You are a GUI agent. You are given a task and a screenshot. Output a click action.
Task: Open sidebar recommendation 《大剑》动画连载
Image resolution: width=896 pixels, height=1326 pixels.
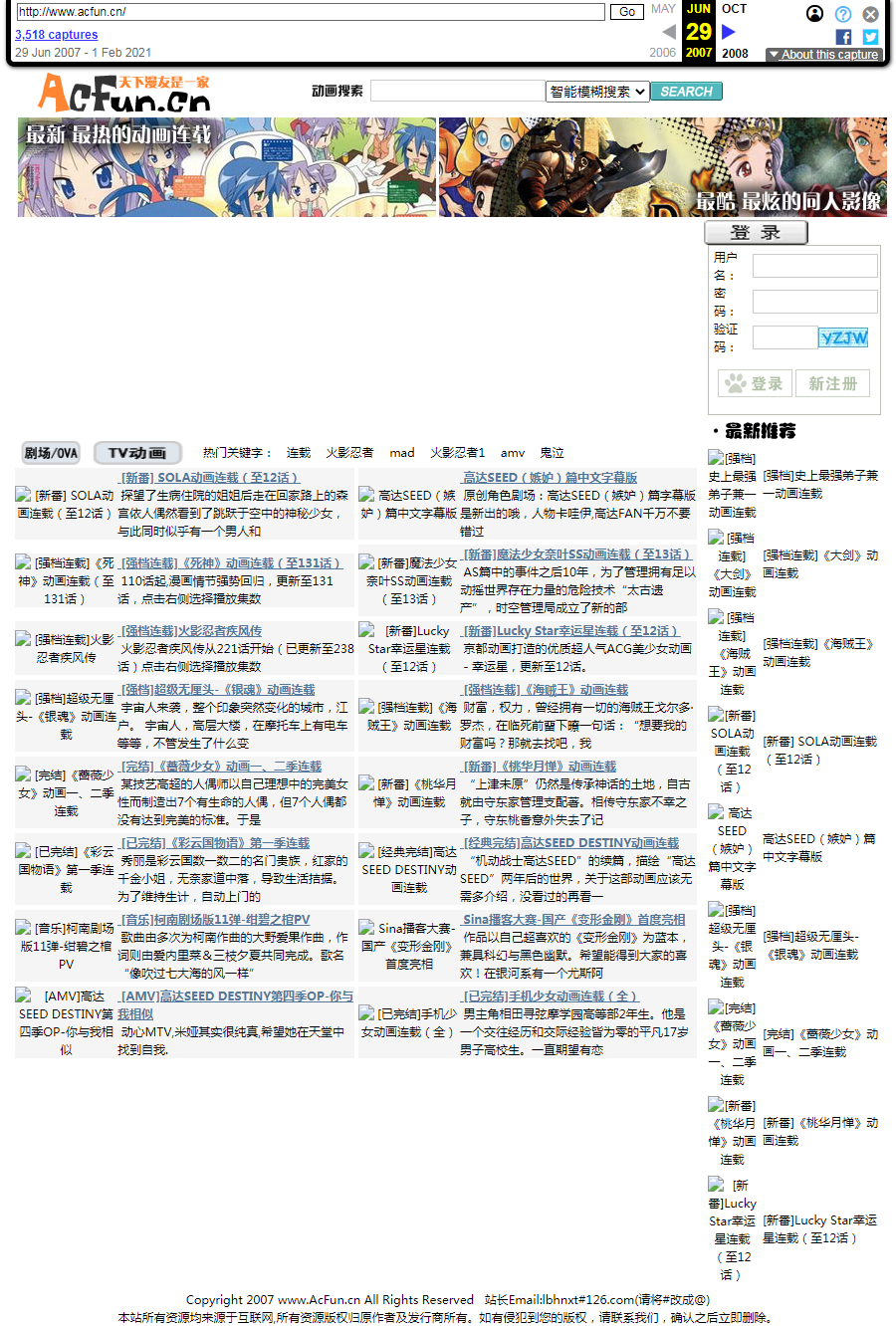[x=820, y=564]
